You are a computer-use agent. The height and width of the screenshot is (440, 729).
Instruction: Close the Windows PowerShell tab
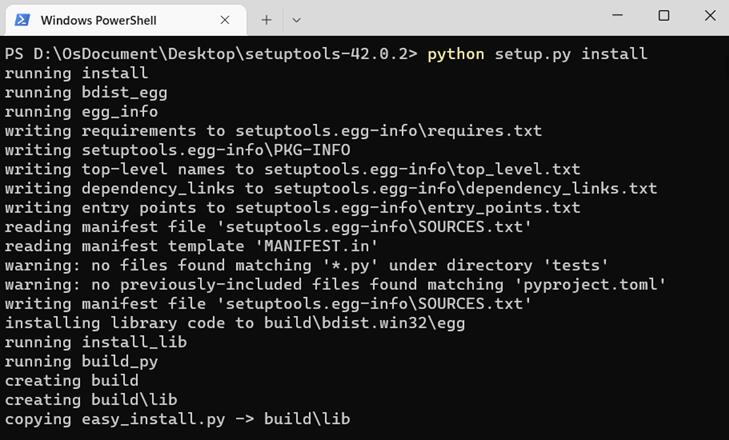coord(225,19)
